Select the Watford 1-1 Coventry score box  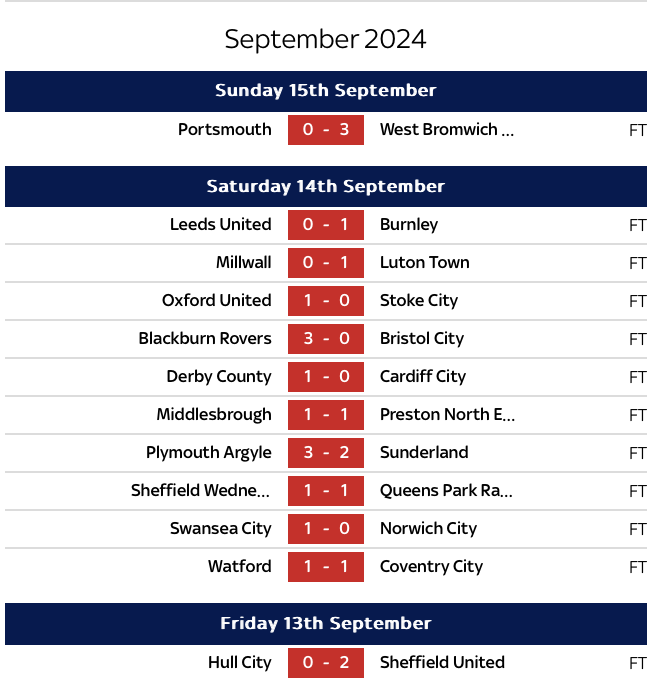point(326,567)
